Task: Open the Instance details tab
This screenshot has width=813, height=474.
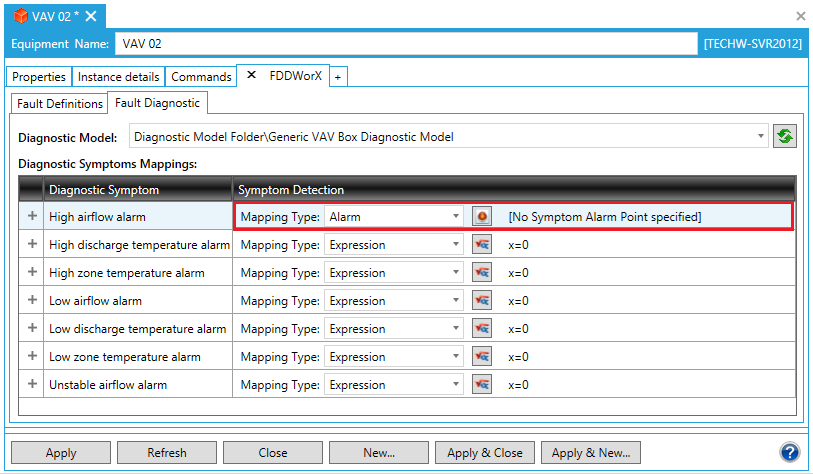Action: coord(118,77)
